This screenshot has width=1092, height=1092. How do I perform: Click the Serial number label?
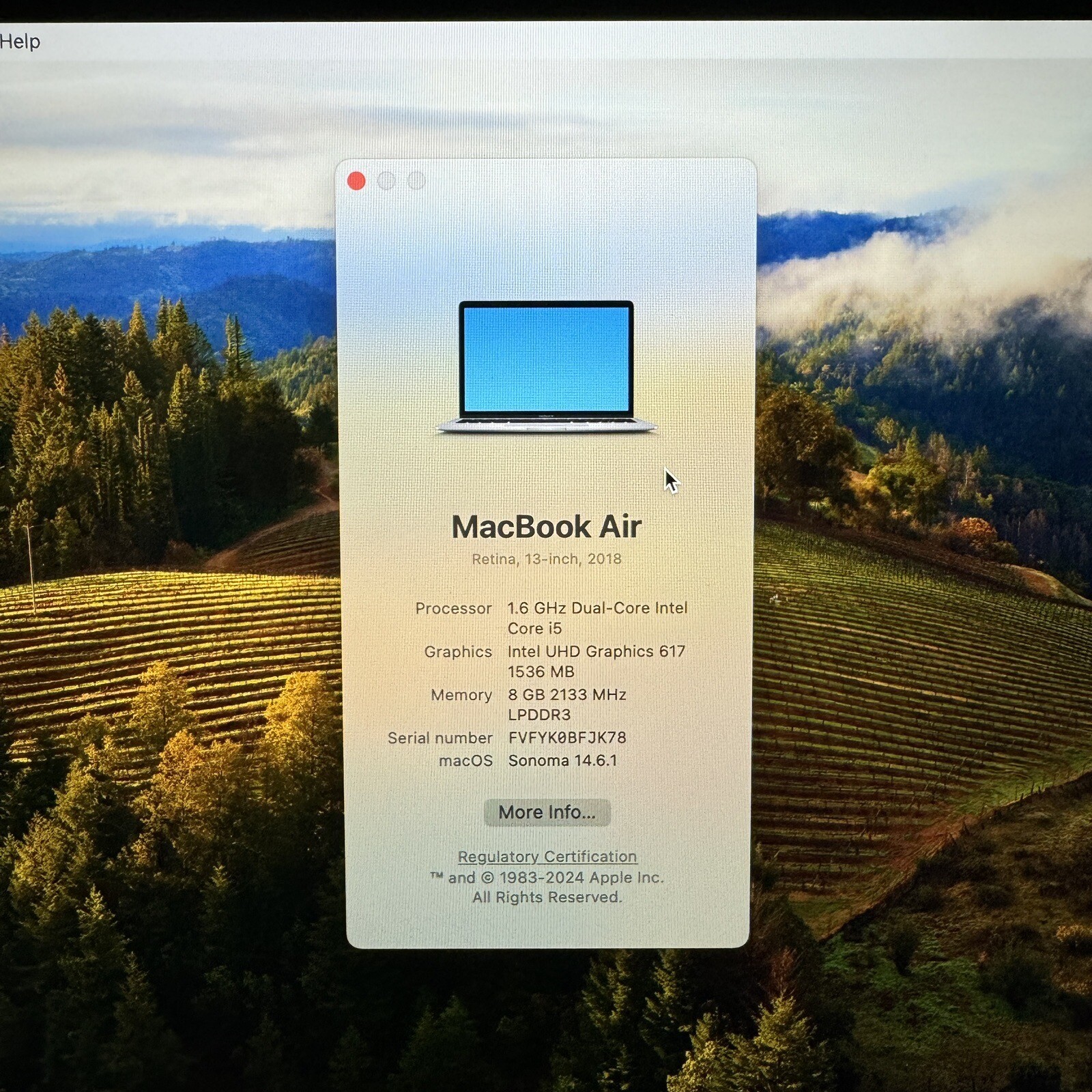(440, 738)
